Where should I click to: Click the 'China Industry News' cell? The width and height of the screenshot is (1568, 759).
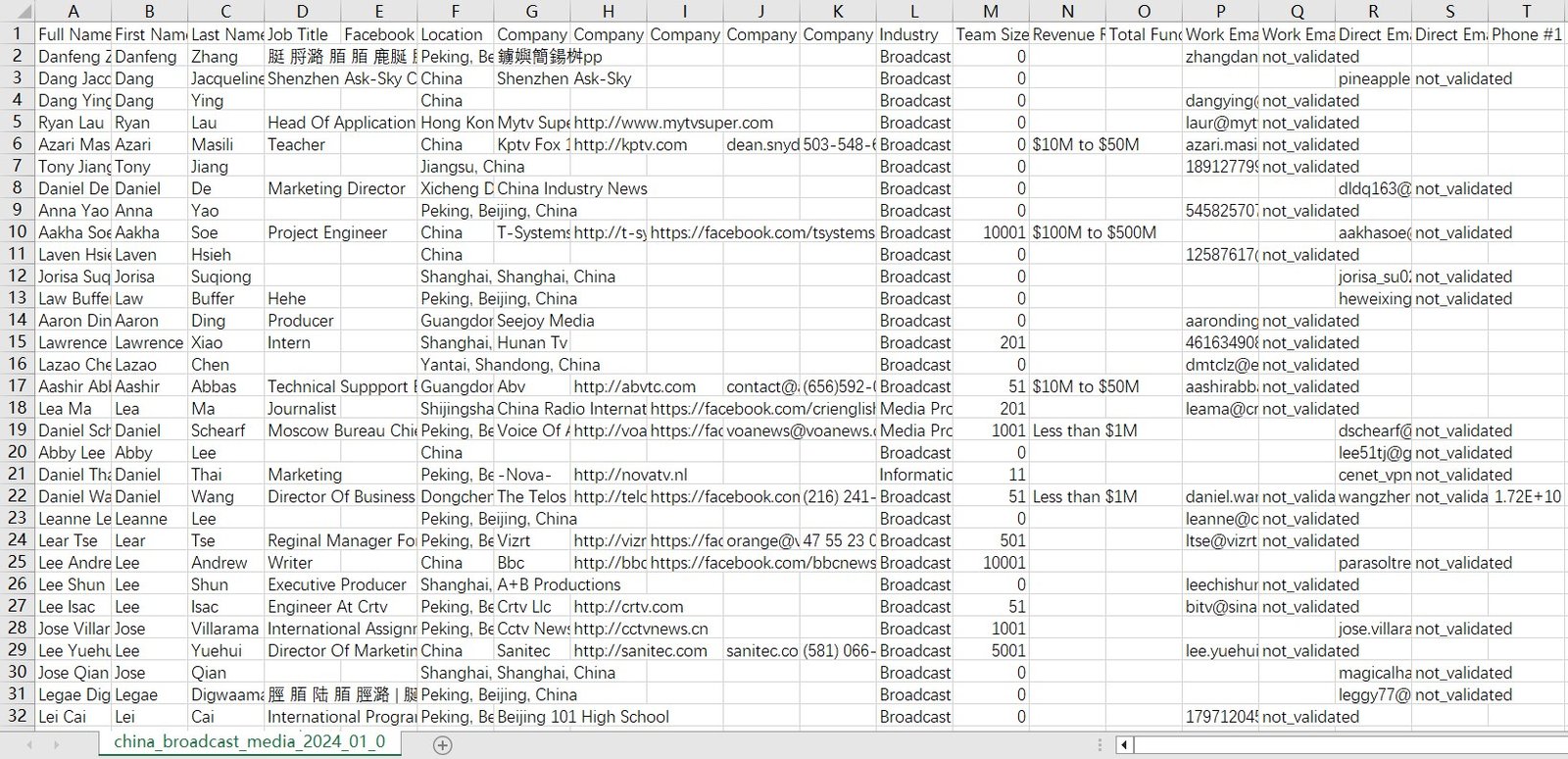(x=571, y=188)
